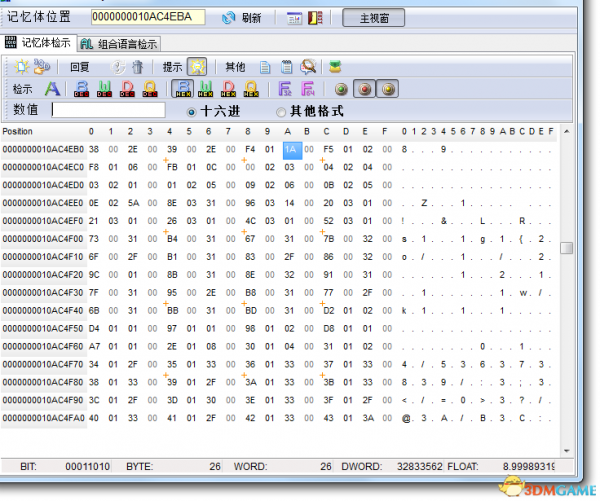Viewport: 600px width, 501px height.
Task: Click the 记忆体位置 address input field
Action: point(148,17)
